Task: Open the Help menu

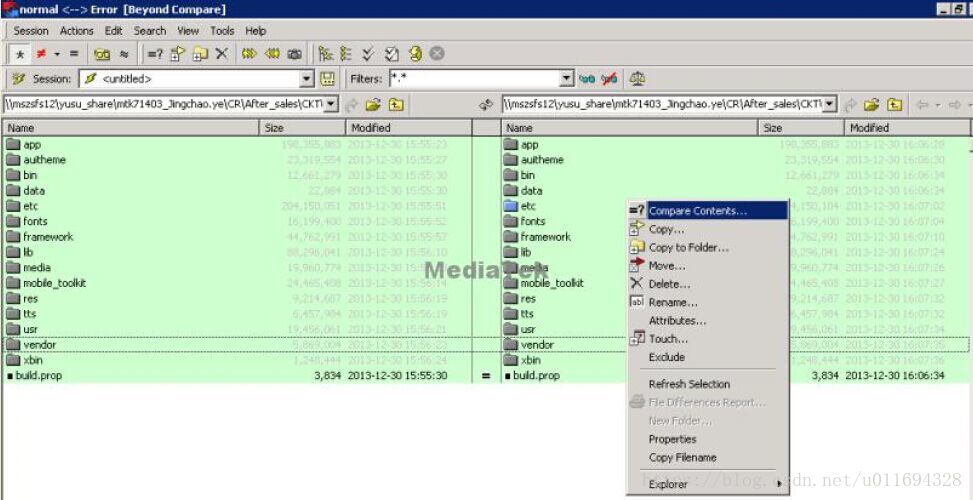Action: 256,30
